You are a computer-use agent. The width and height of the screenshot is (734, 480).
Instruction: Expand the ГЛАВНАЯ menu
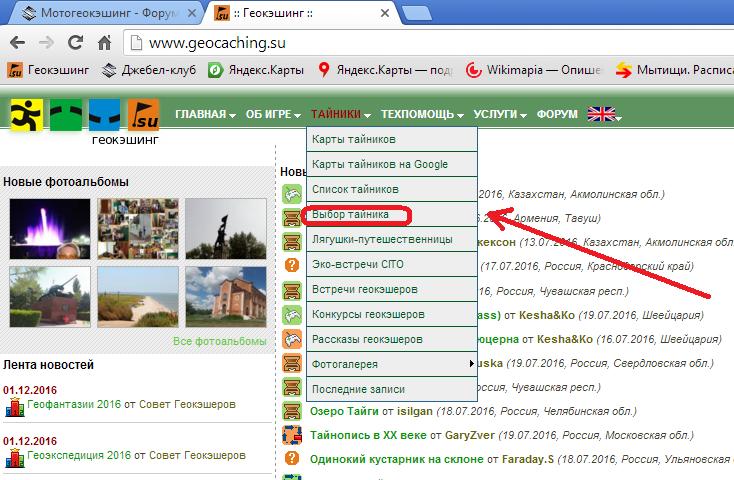[205, 114]
